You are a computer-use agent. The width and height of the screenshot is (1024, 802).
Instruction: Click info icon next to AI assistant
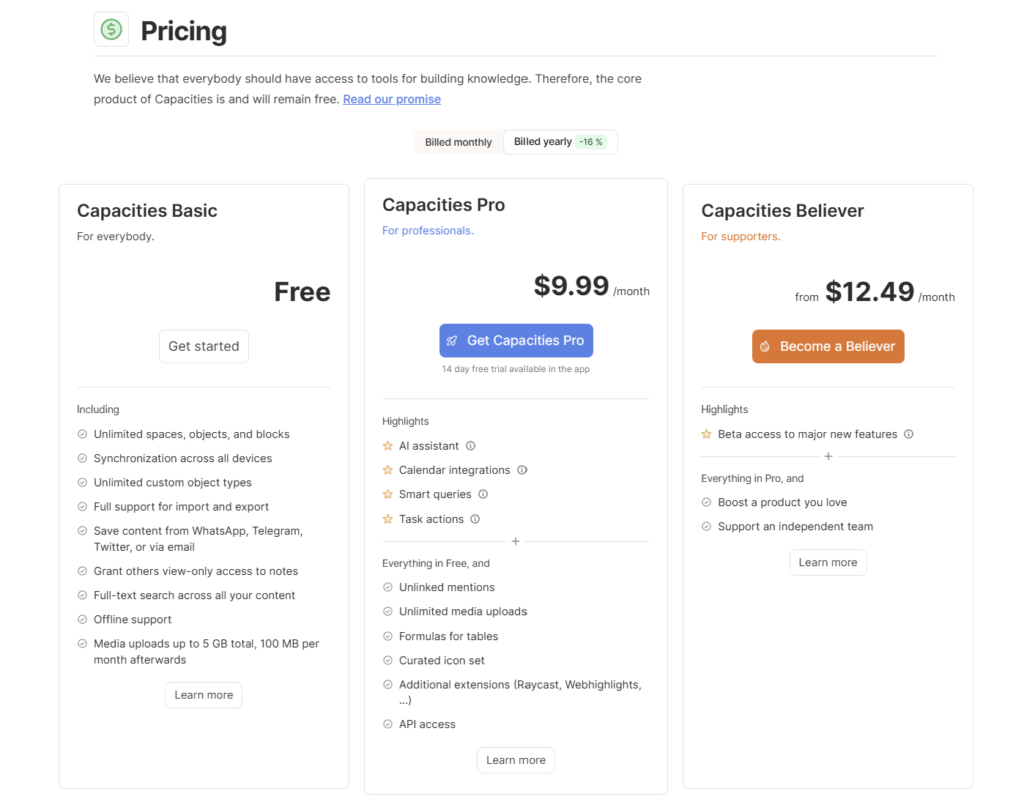471,446
